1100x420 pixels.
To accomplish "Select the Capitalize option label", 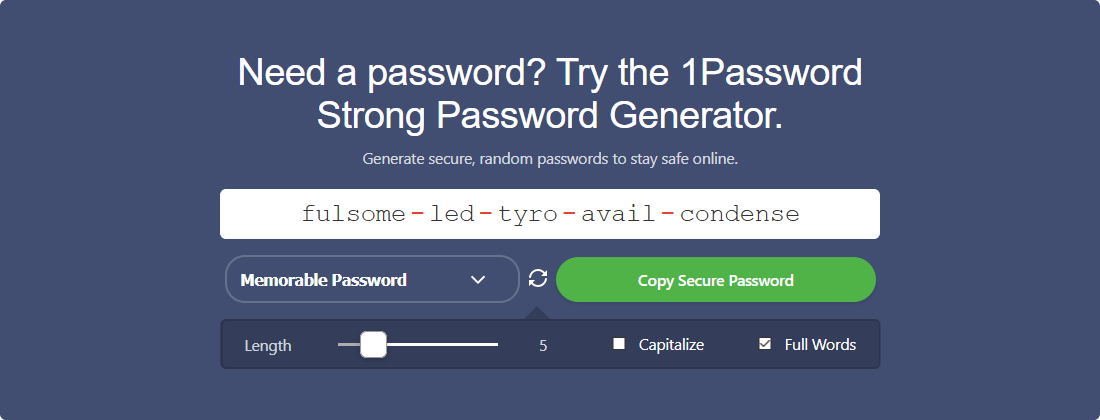I will (x=671, y=345).
